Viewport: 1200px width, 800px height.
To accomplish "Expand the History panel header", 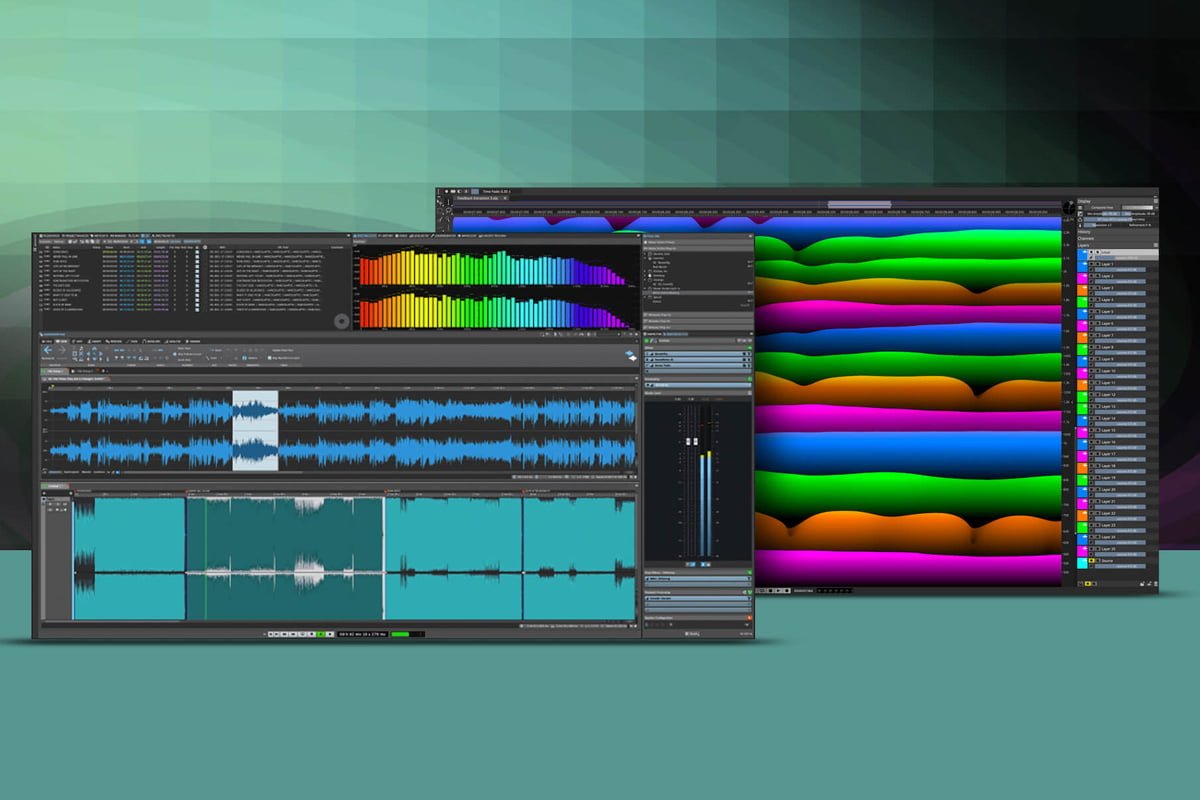I will 1116,232.
